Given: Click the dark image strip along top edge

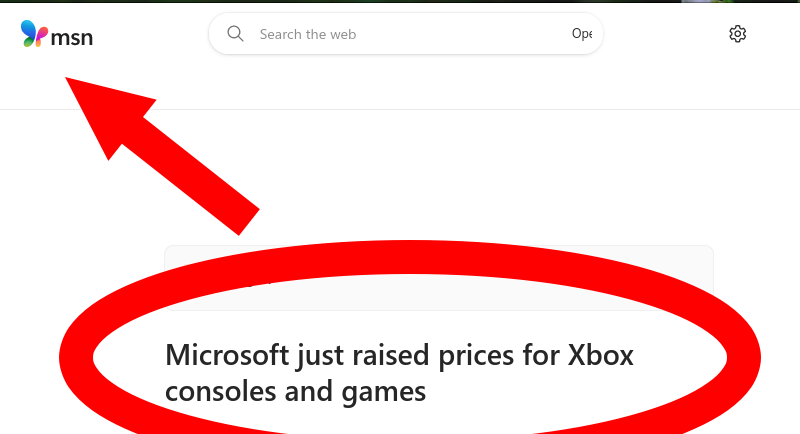Looking at the screenshot, I should pos(400,1).
